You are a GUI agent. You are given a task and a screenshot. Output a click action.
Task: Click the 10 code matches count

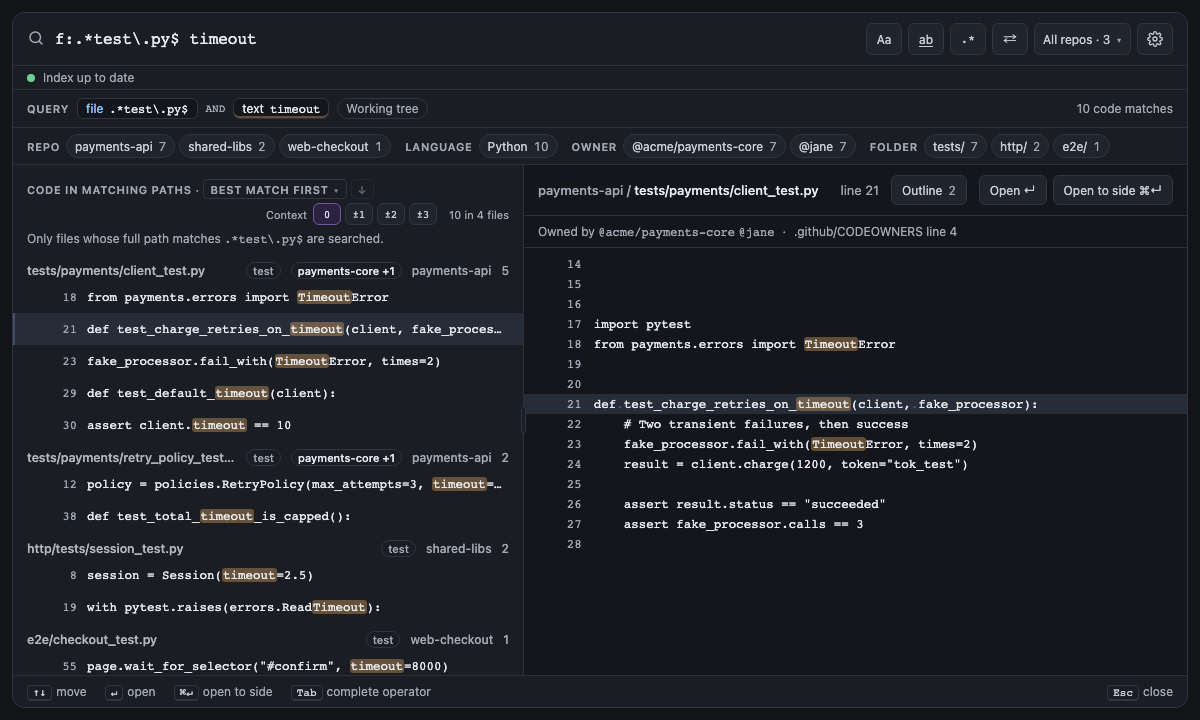[1124, 109]
